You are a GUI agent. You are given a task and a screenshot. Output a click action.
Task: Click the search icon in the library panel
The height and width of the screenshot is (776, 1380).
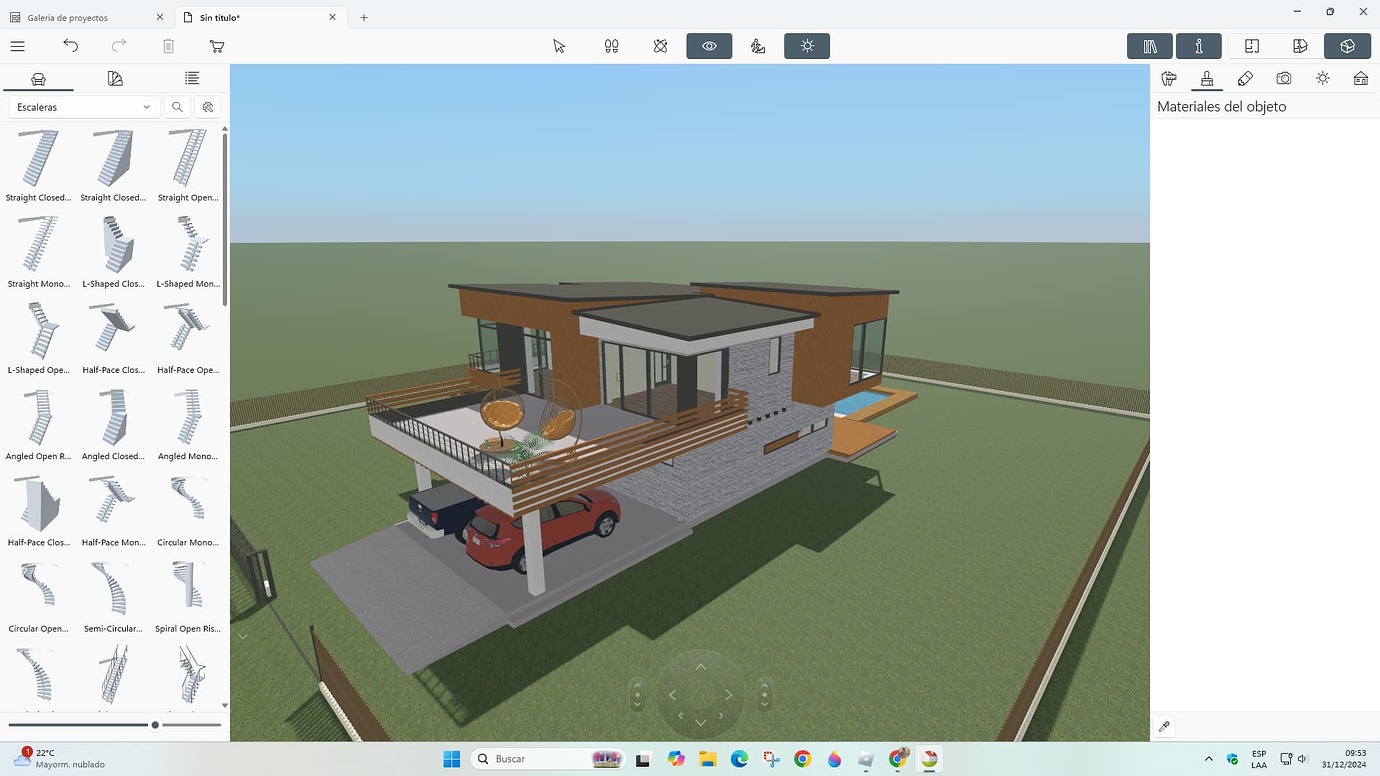click(177, 107)
